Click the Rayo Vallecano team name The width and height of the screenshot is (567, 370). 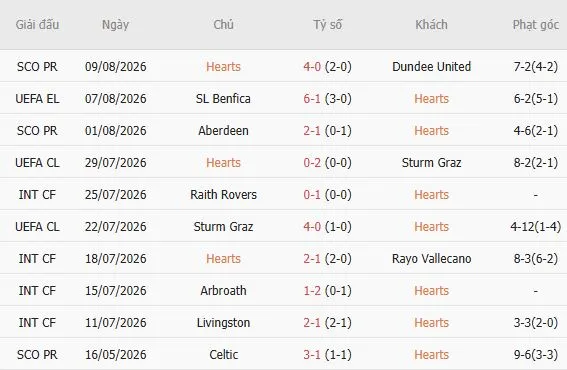click(431, 259)
